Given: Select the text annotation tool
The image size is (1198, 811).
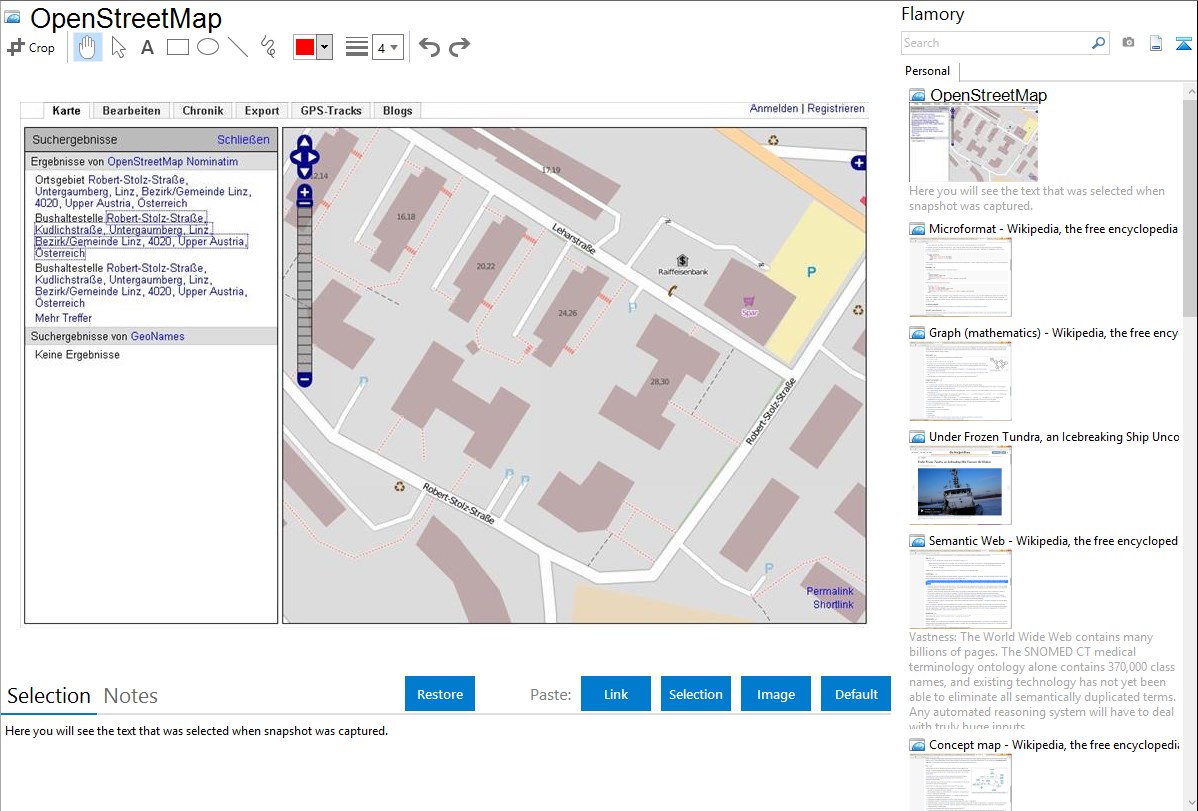Looking at the screenshot, I should pos(147,47).
